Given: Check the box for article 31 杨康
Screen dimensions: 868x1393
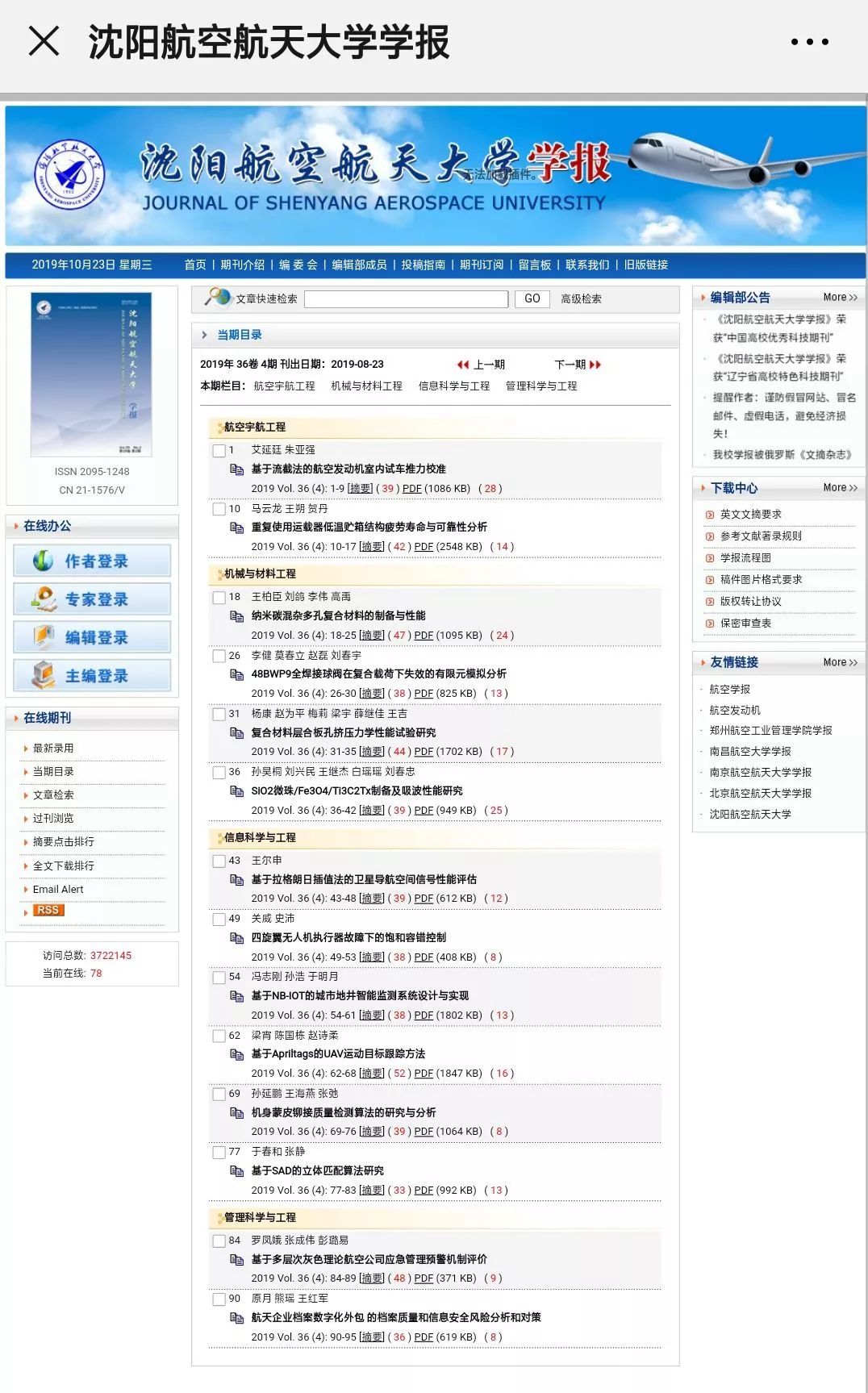Looking at the screenshot, I should coord(219,715).
